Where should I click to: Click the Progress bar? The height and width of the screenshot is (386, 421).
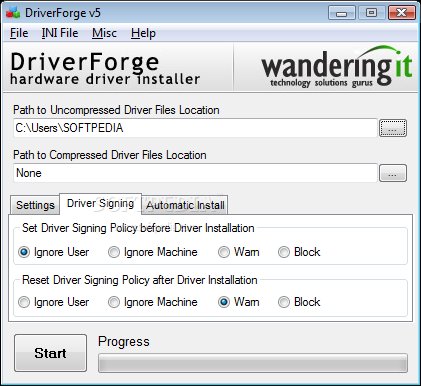click(253, 363)
